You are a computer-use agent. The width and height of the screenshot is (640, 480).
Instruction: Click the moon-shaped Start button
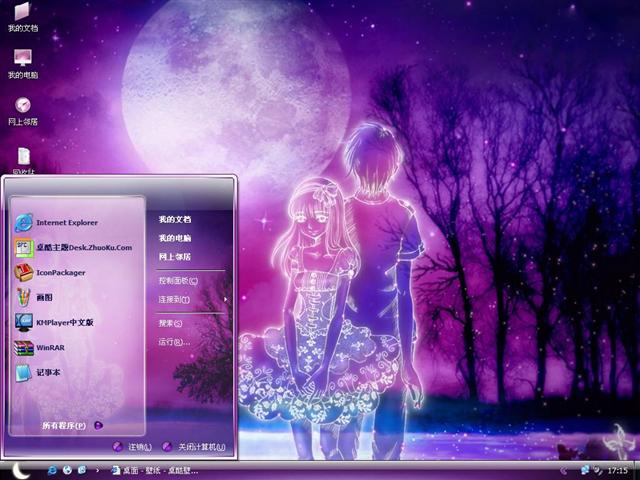pyautogui.click(x=20, y=469)
